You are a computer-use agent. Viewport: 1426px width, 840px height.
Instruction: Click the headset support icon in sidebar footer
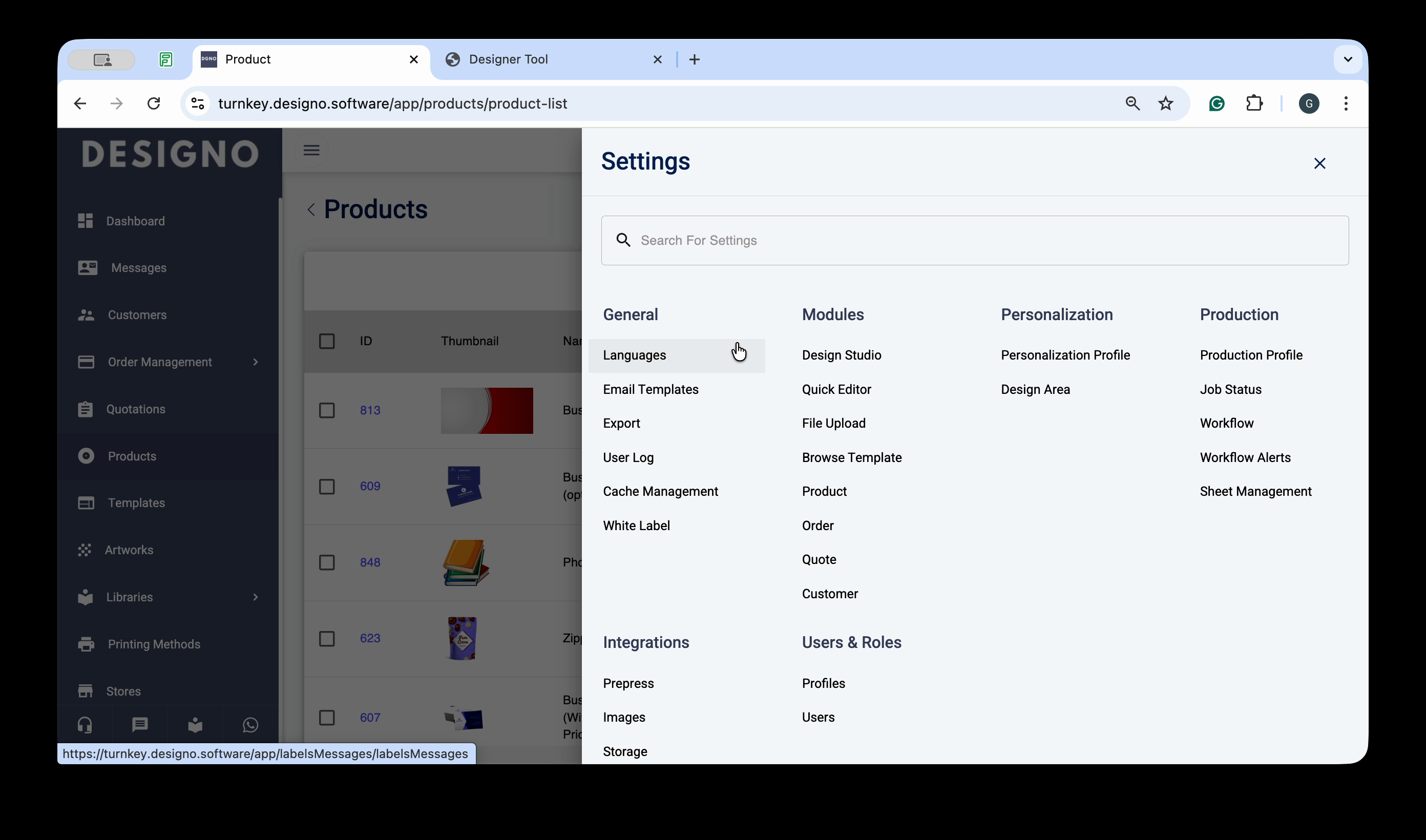[85, 725]
